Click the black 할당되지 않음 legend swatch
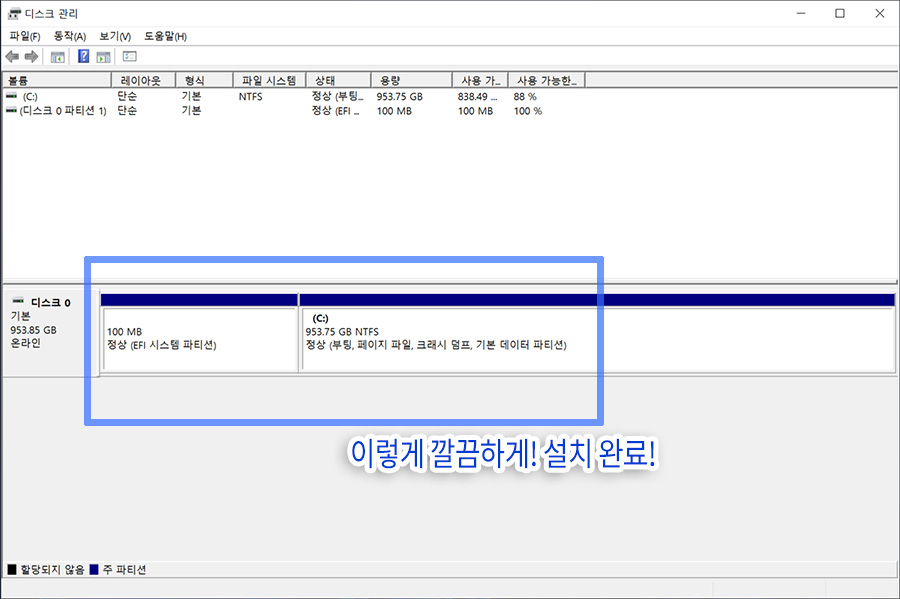 coord(12,569)
